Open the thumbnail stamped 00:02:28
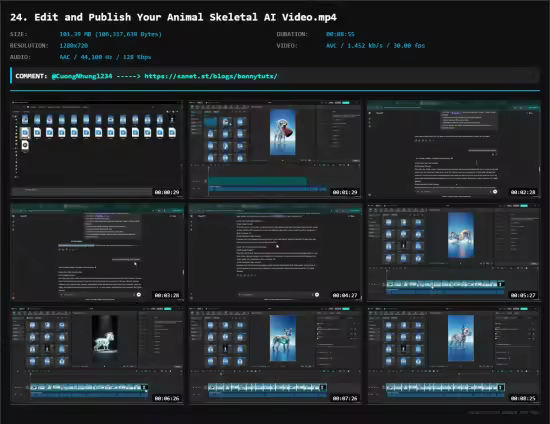 point(453,149)
